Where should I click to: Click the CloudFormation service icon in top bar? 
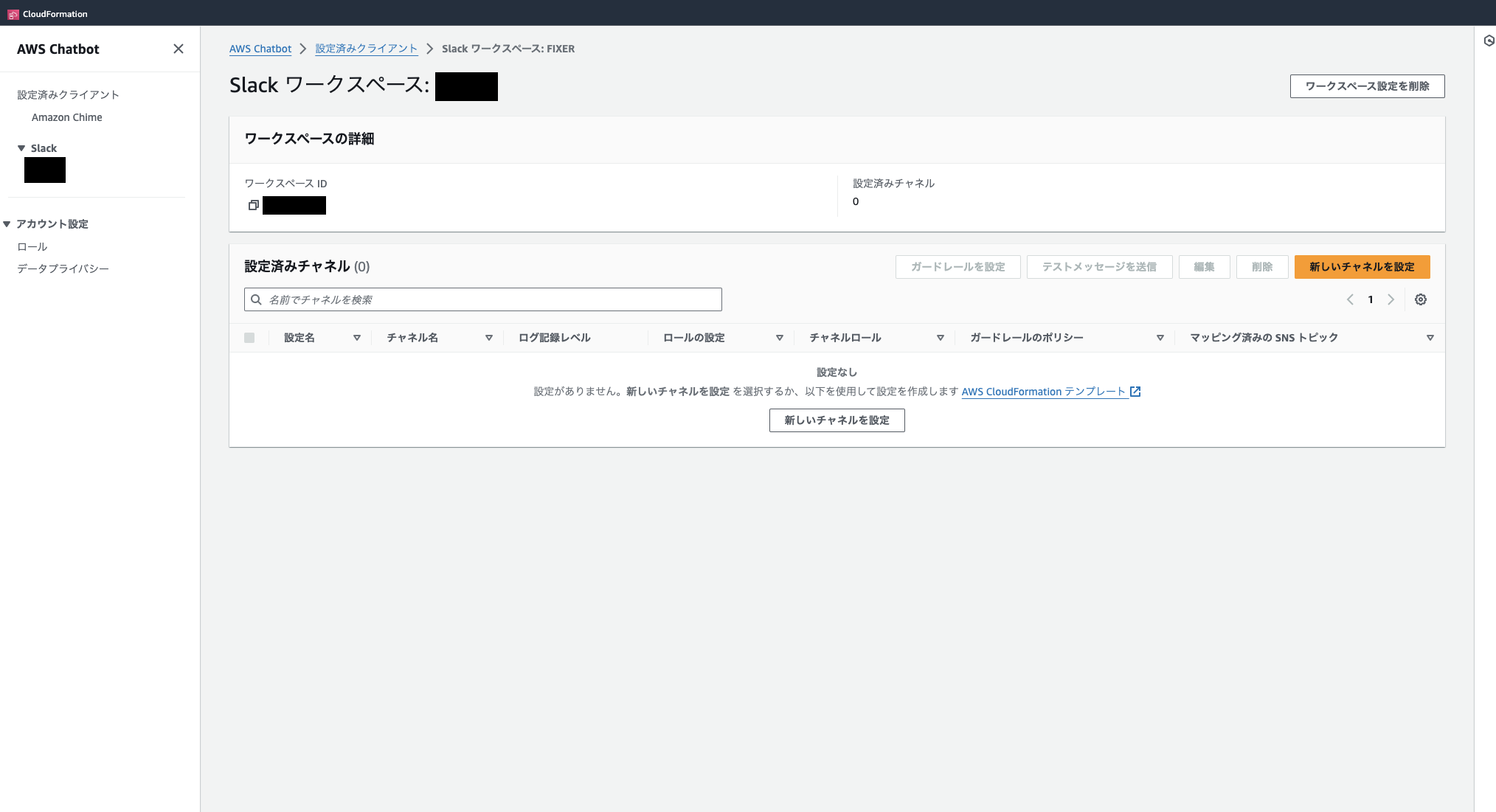(x=13, y=14)
